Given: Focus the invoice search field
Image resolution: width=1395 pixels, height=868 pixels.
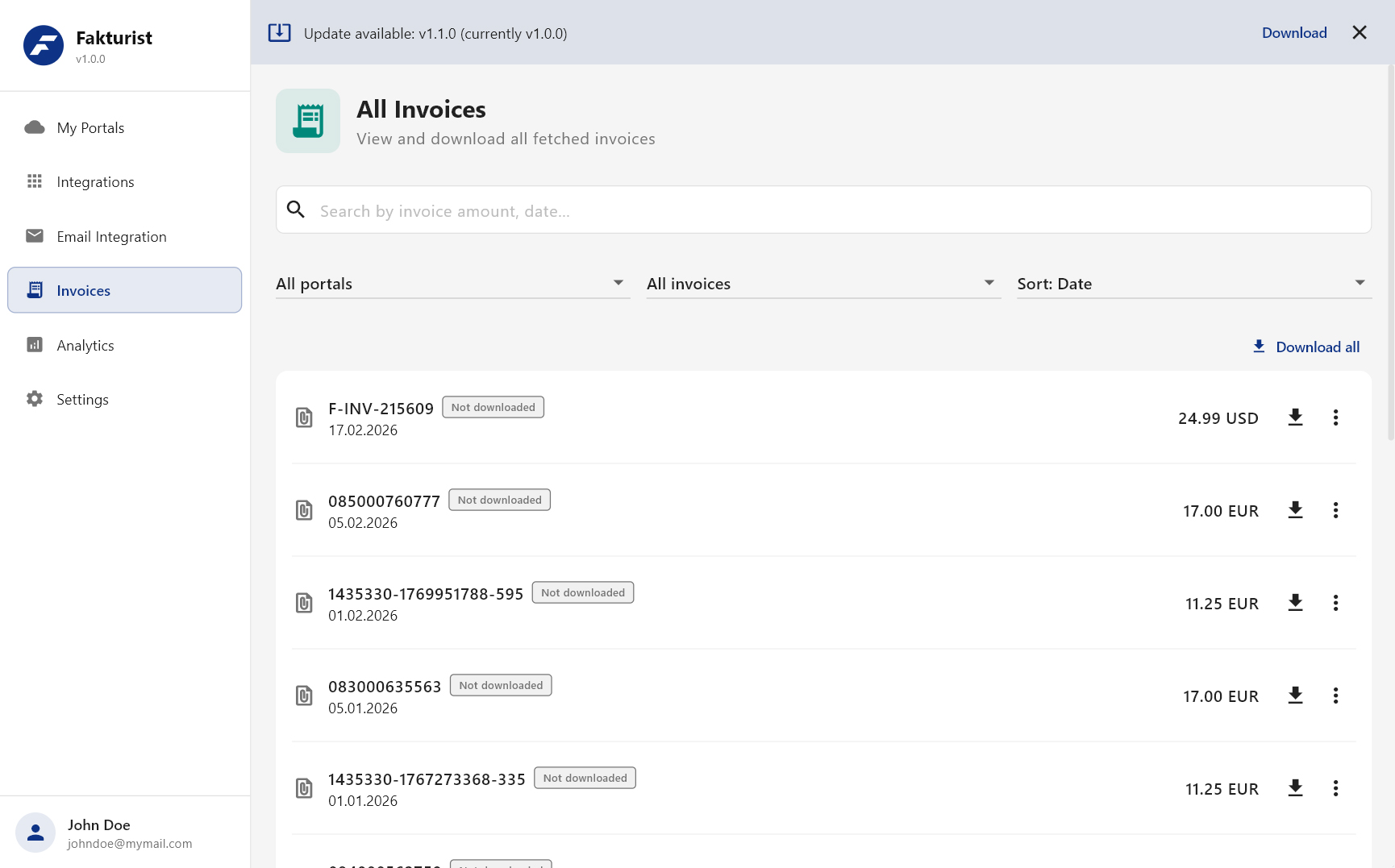Looking at the screenshot, I should coord(822,211).
